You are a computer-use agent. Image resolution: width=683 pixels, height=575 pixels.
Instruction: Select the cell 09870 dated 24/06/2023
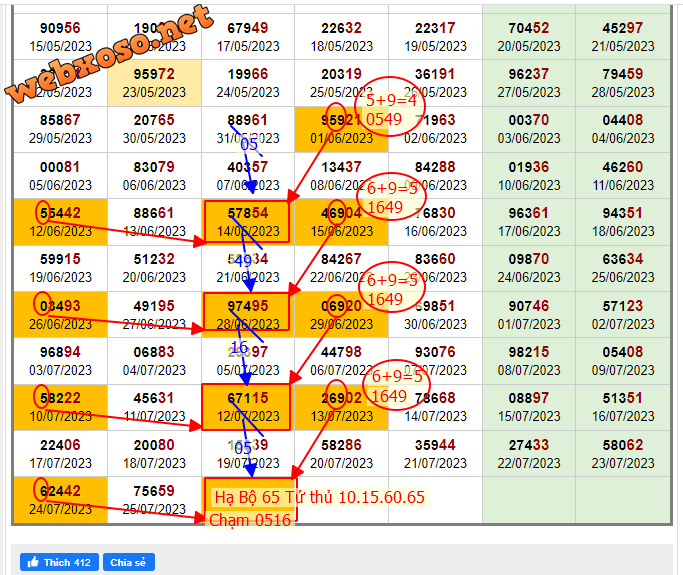click(x=529, y=268)
